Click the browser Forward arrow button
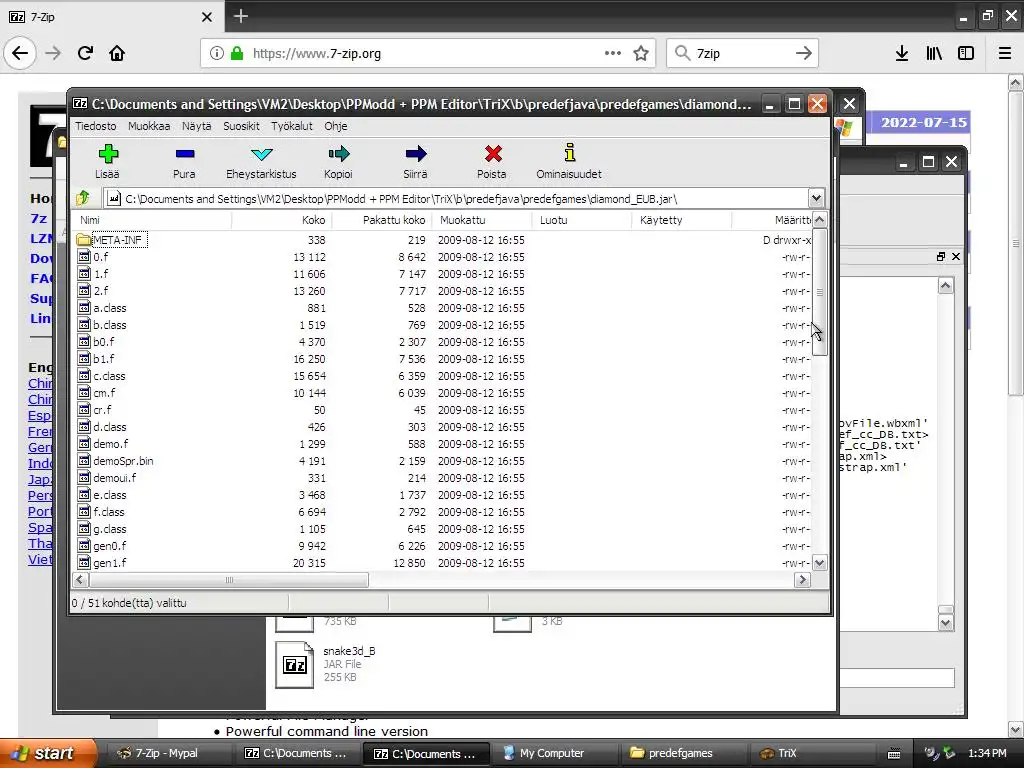The height and width of the screenshot is (768, 1024). [53, 53]
